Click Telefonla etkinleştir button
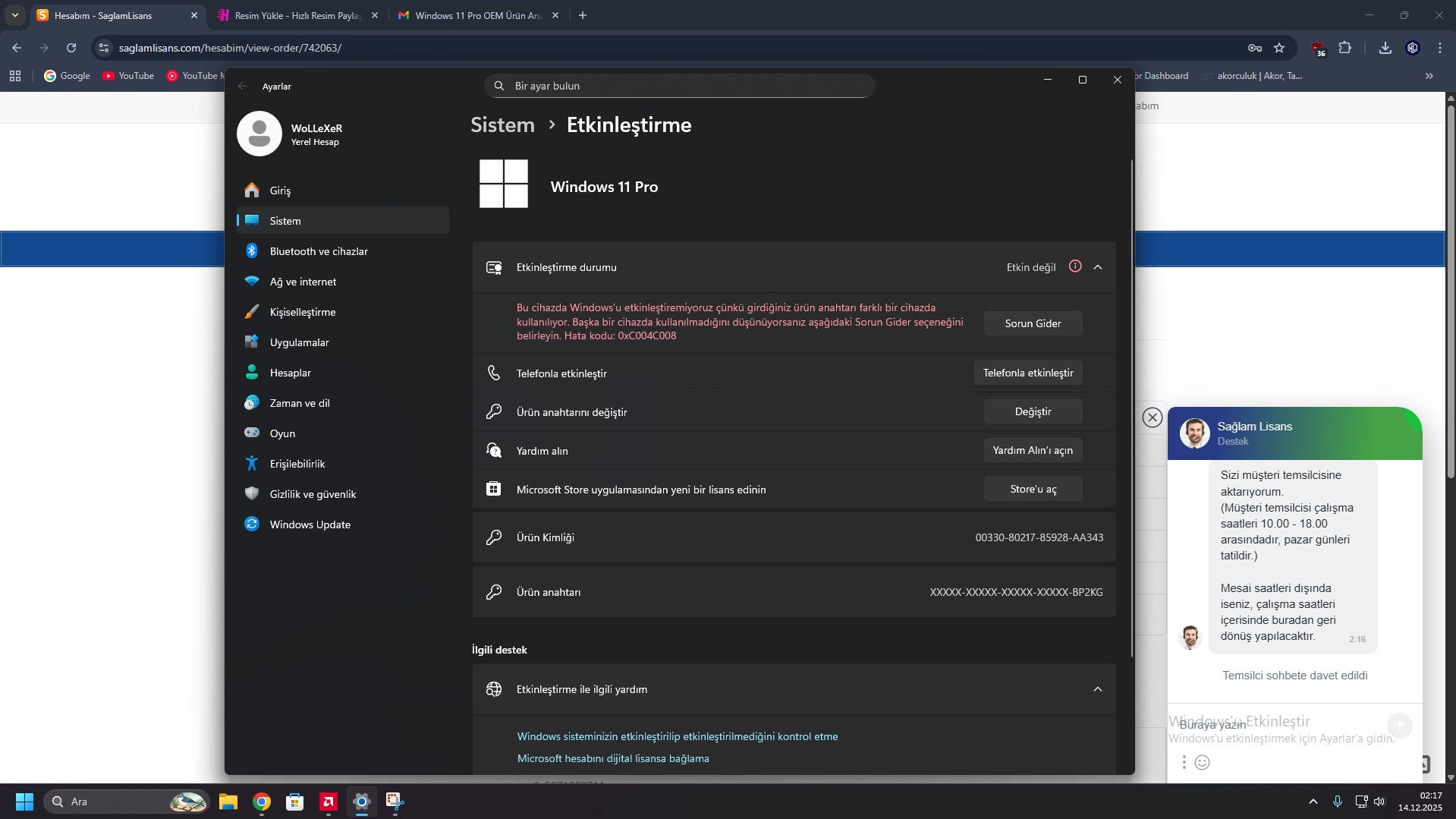1456x819 pixels. pyautogui.click(x=1028, y=373)
